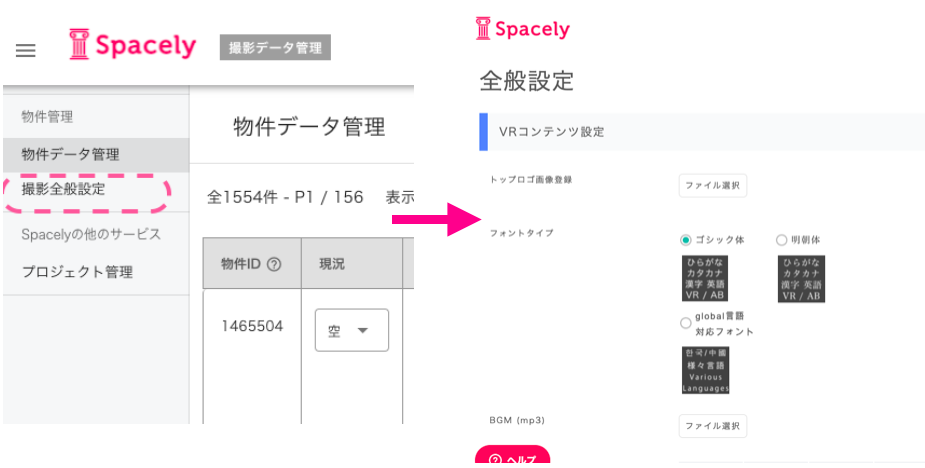Open the hamburger menu icon
The image size is (925, 468).
(25, 51)
